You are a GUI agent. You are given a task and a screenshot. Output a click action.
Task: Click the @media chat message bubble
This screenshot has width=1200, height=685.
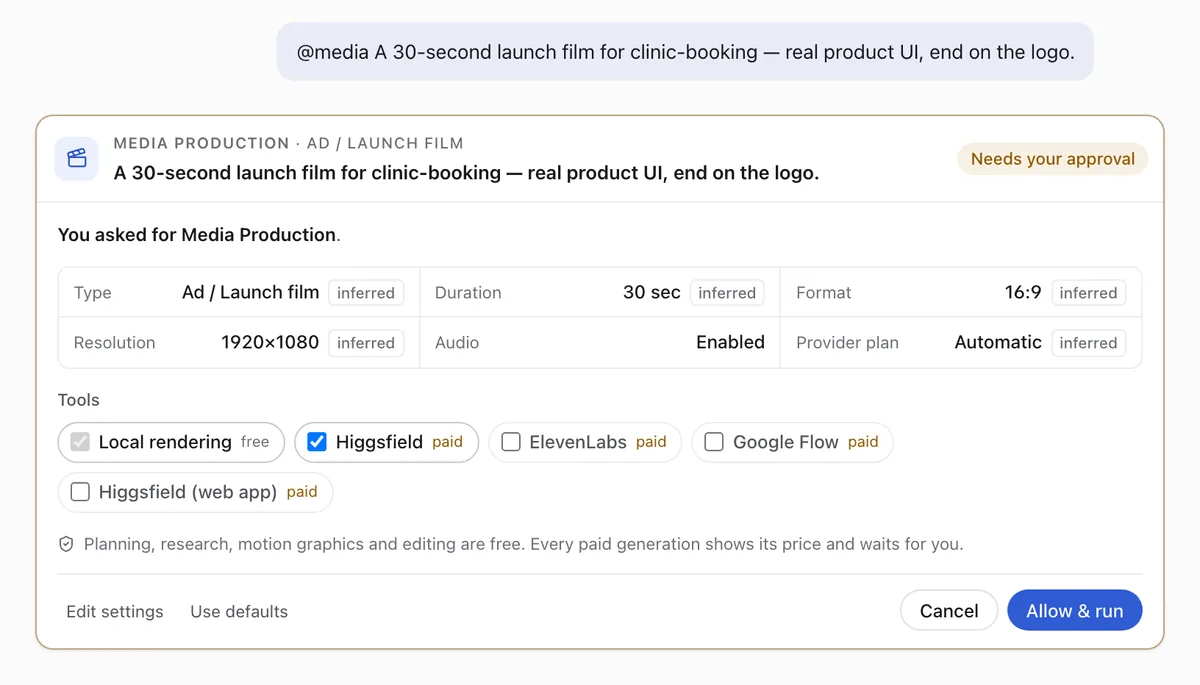(685, 52)
